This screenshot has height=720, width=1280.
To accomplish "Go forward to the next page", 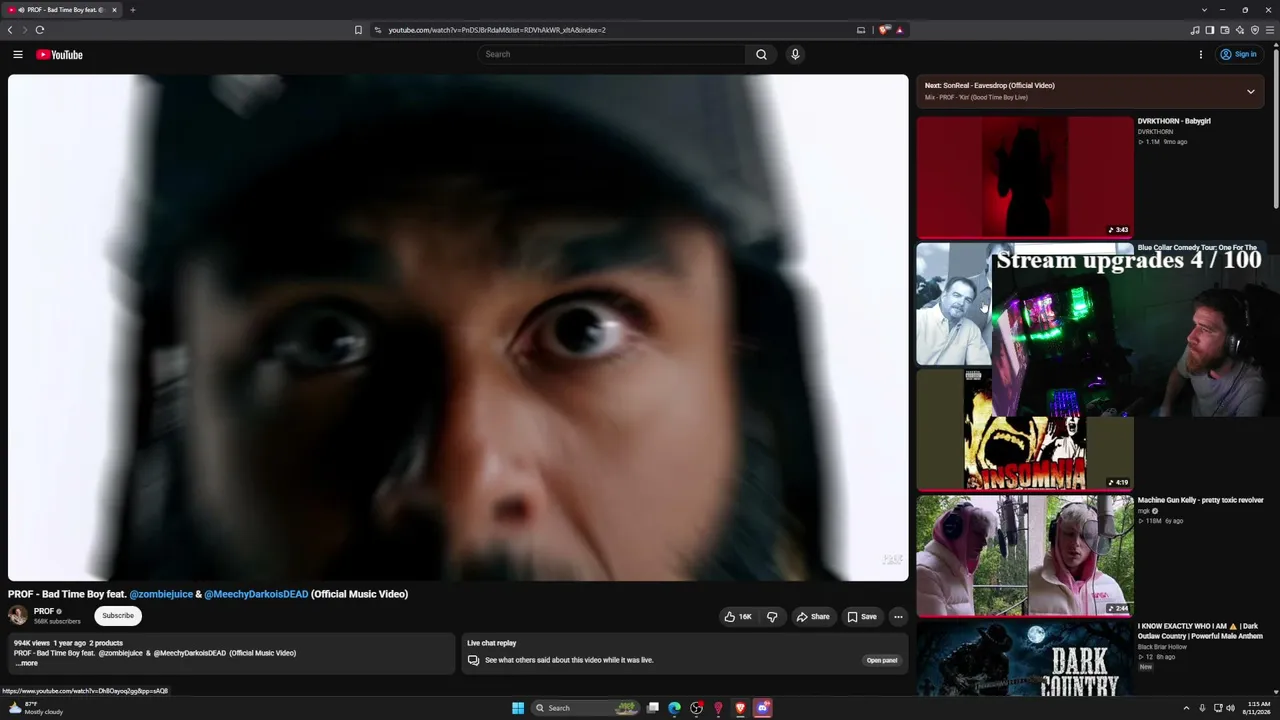I will (x=25, y=30).
